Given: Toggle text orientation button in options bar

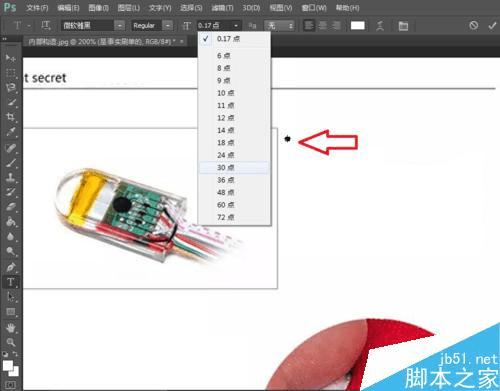Looking at the screenshot, I should pos(46,25).
